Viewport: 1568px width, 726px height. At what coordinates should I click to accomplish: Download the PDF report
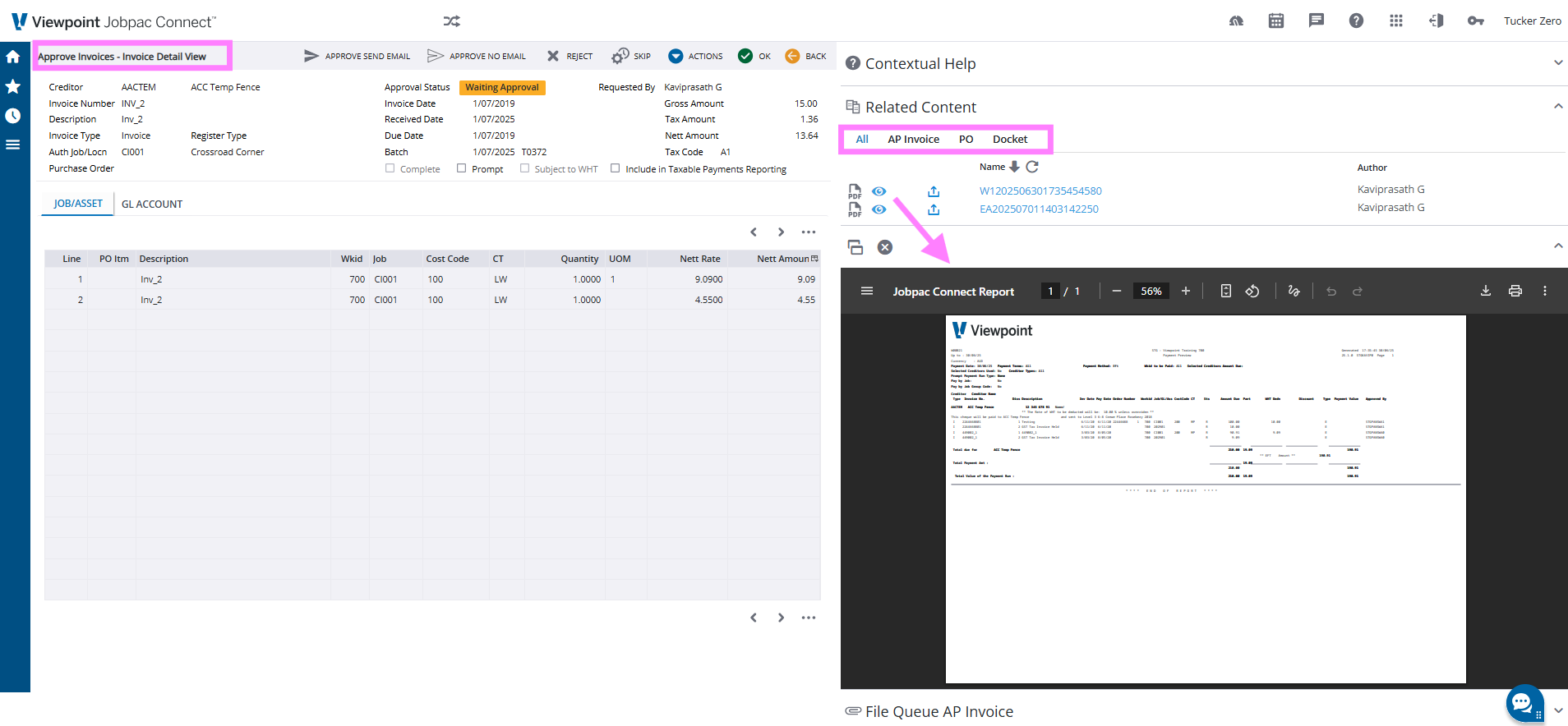[1486, 291]
